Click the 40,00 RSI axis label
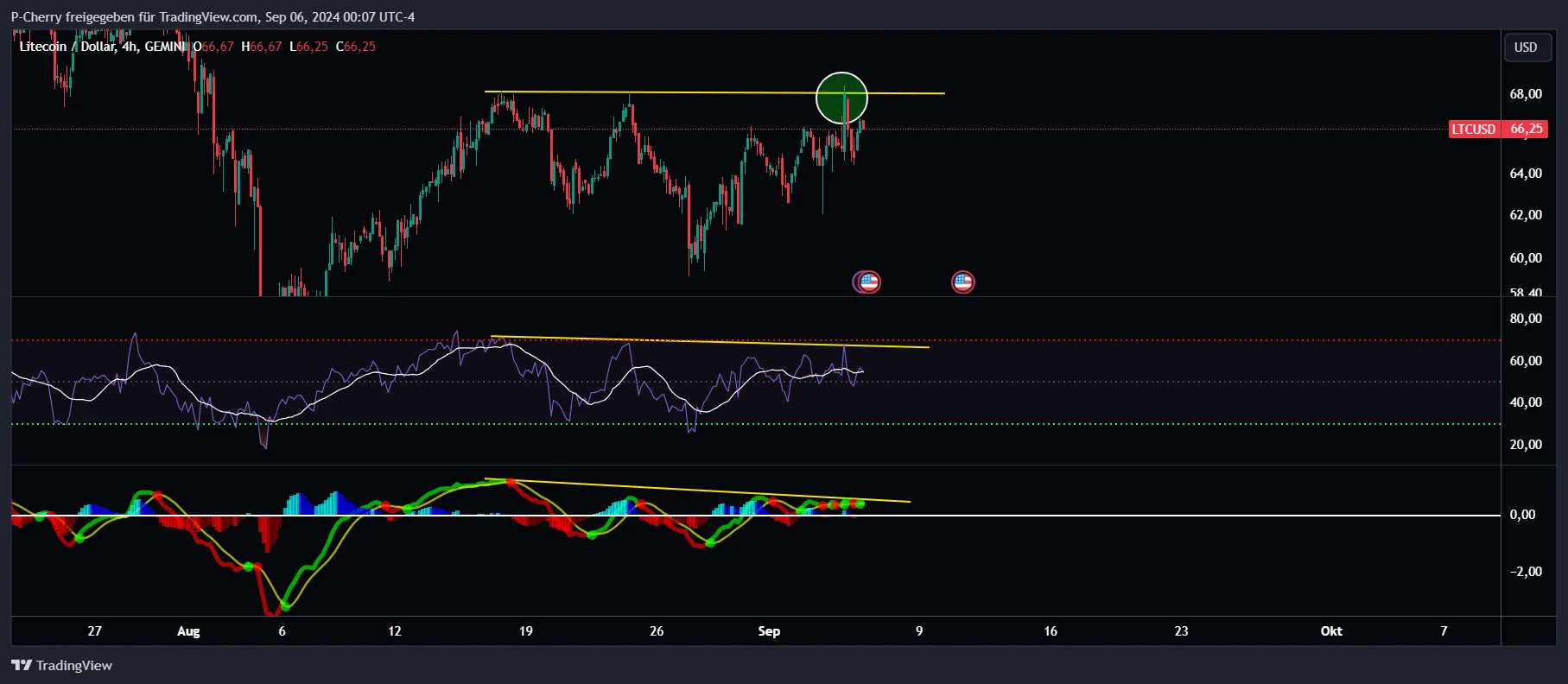Screen dimensions: 1568x684 click(1526, 402)
